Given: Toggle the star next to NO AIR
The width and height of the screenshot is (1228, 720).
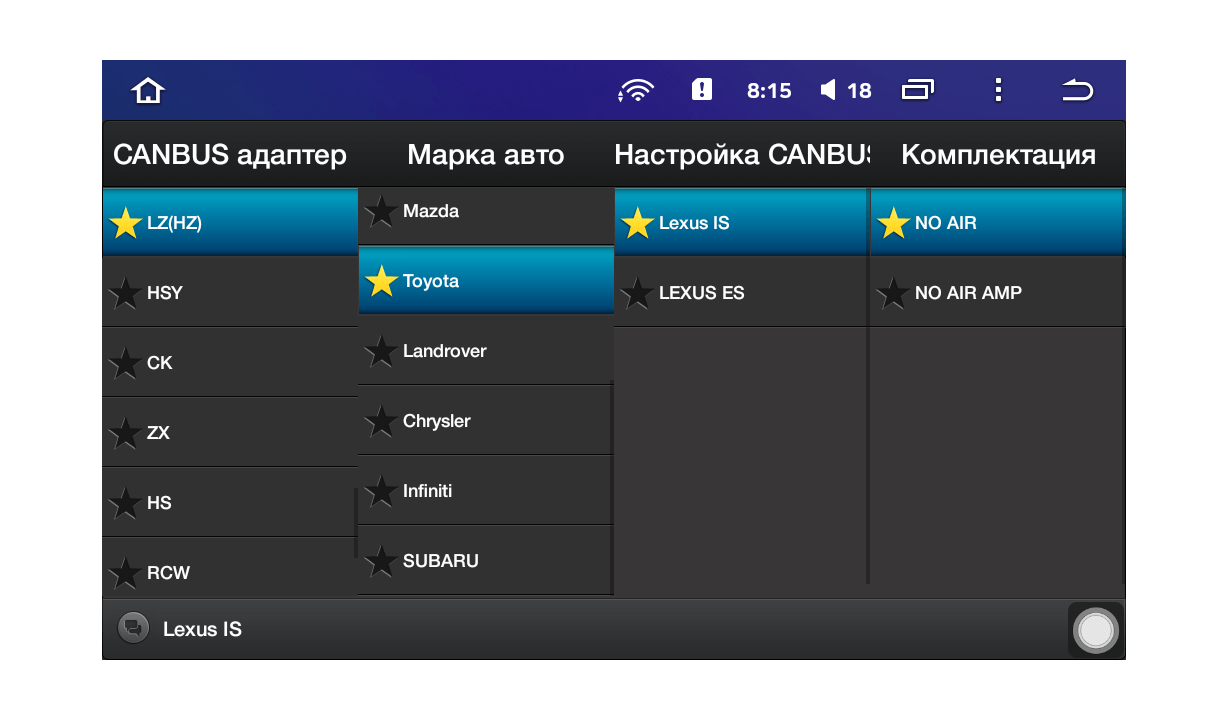Looking at the screenshot, I should click(893, 223).
